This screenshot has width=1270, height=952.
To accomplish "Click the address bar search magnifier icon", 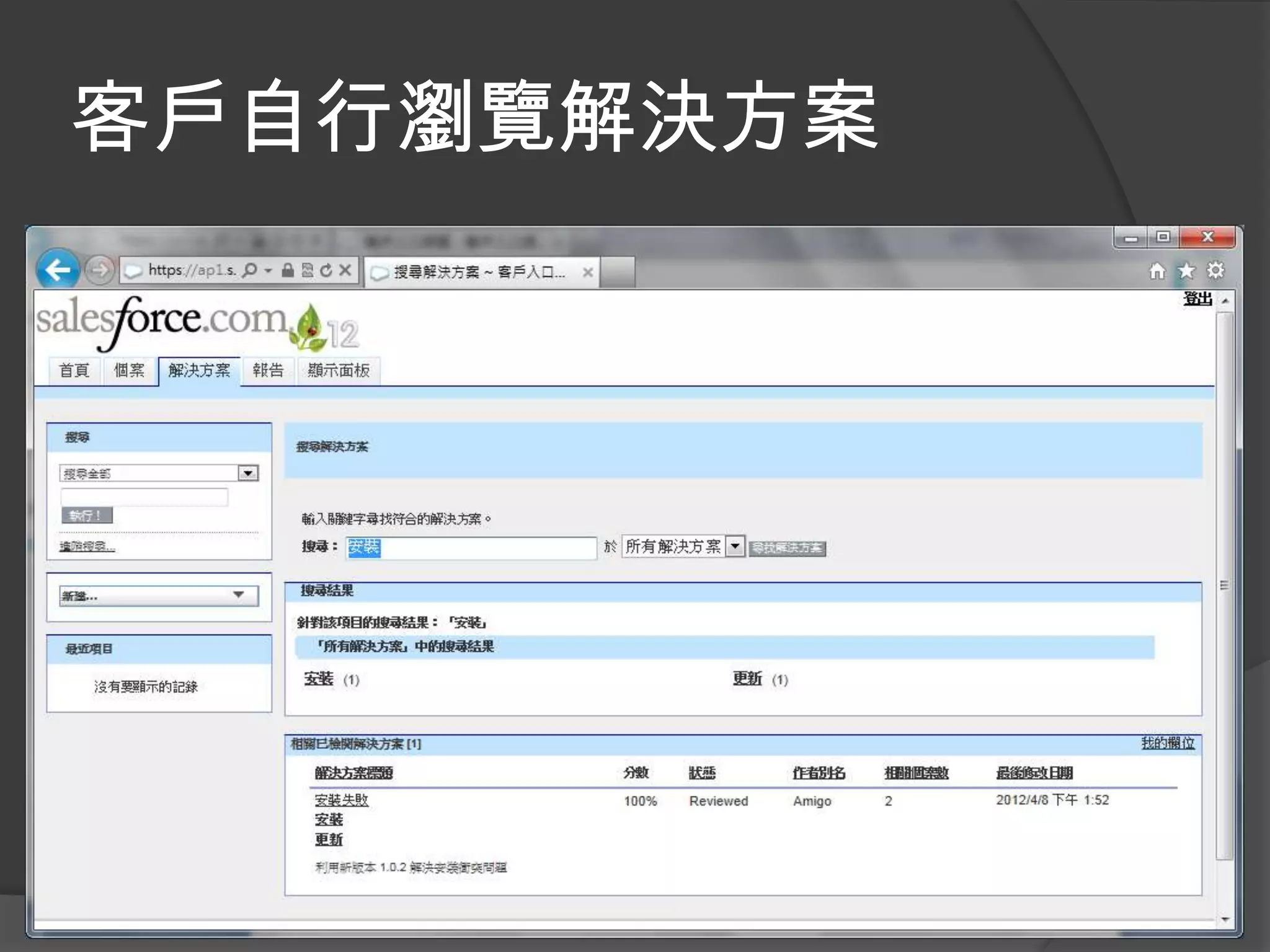I will pos(249,270).
